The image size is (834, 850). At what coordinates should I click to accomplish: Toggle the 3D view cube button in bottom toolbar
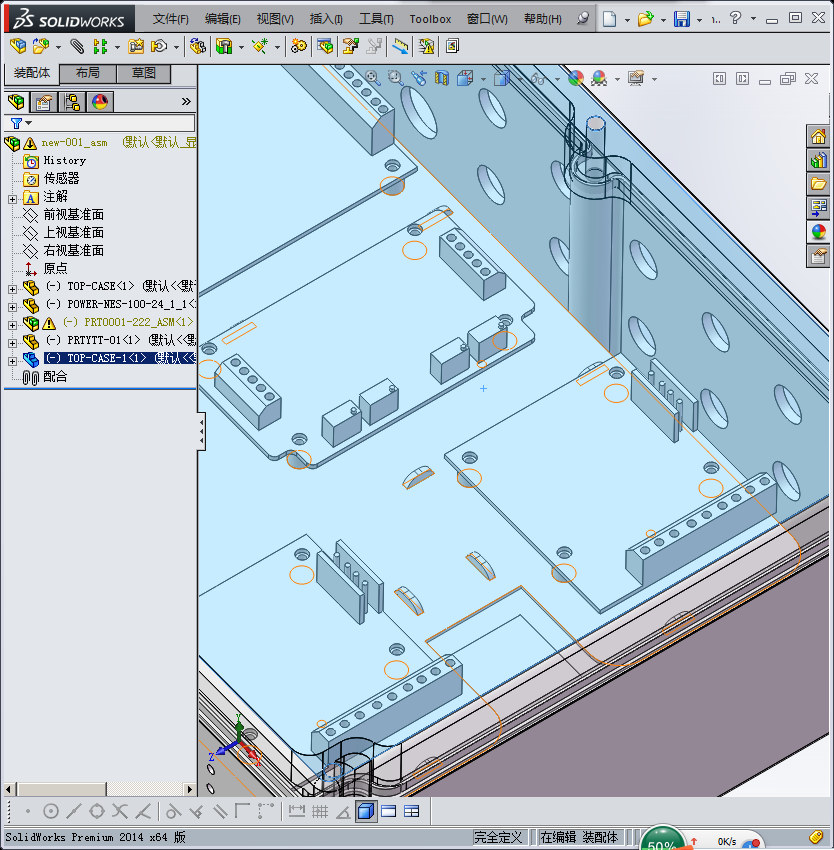(x=366, y=811)
